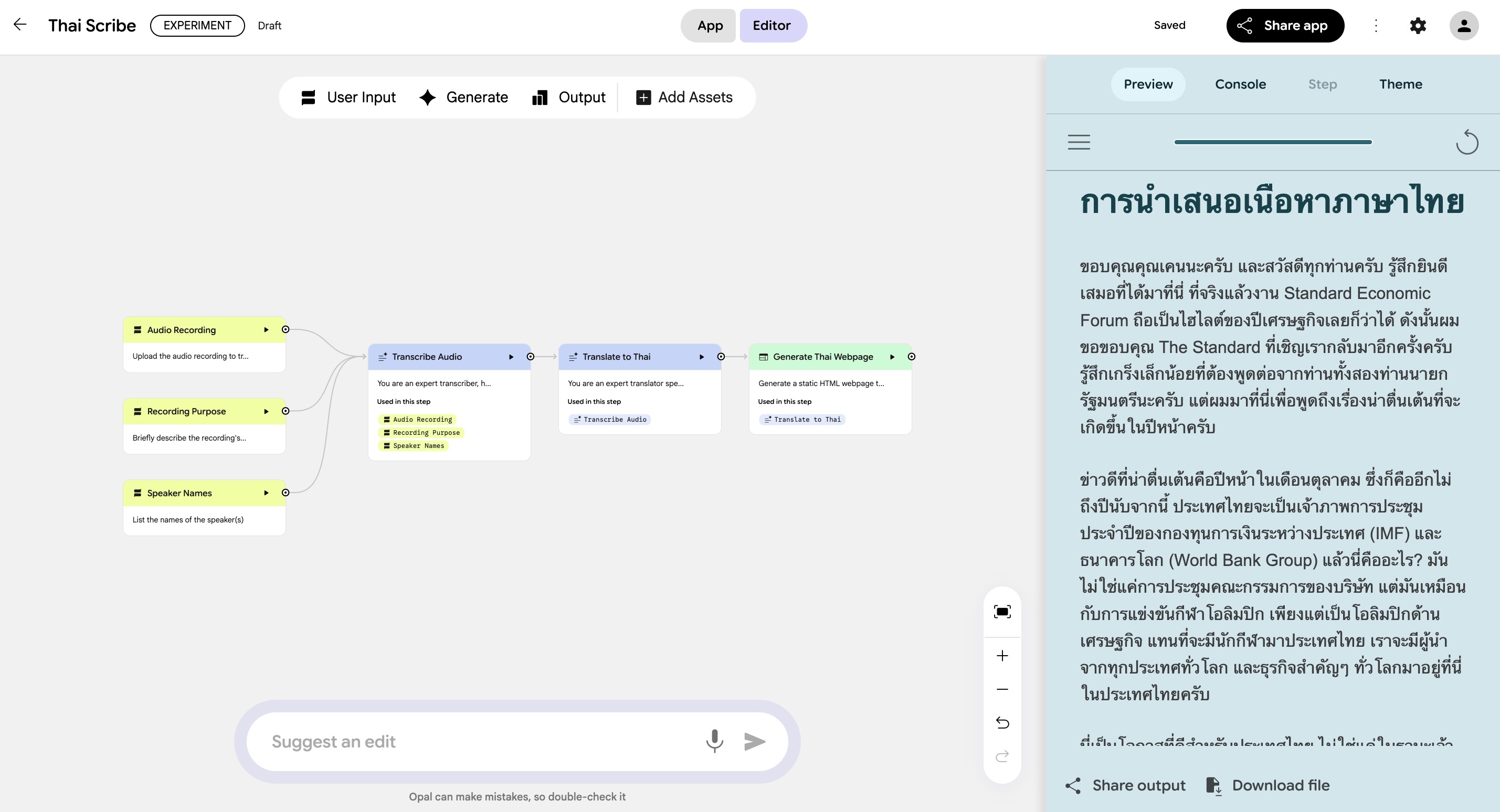Image resolution: width=1500 pixels, height=812 pixels.
Task: Switch to the Console tab
Action: (1240, 84)
